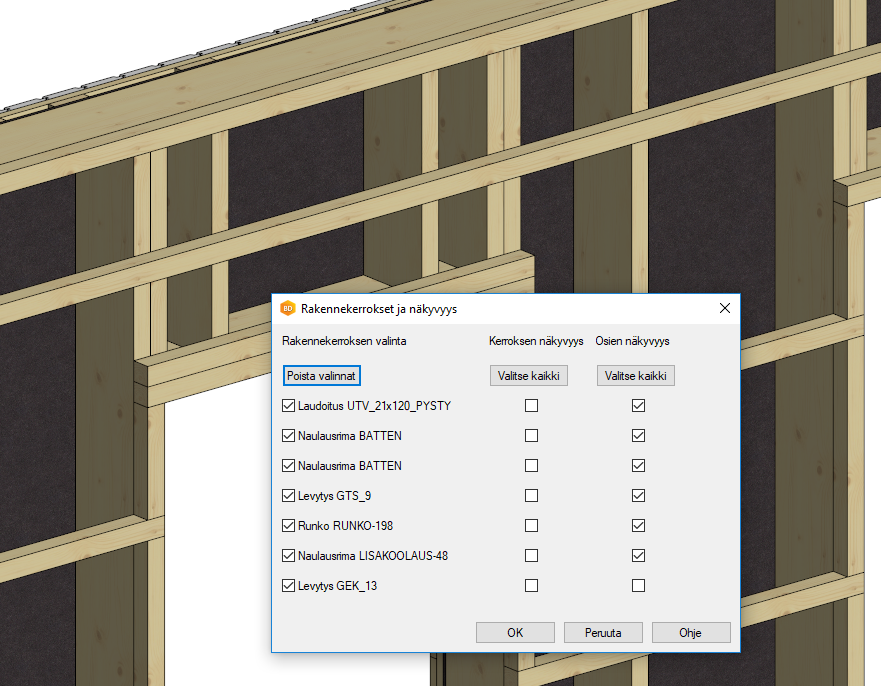Viewport: 881px width, 686px height.
Task: Click the Osien näkyvyys column heading
Action: pyautogui.click(x=633, y=341)
